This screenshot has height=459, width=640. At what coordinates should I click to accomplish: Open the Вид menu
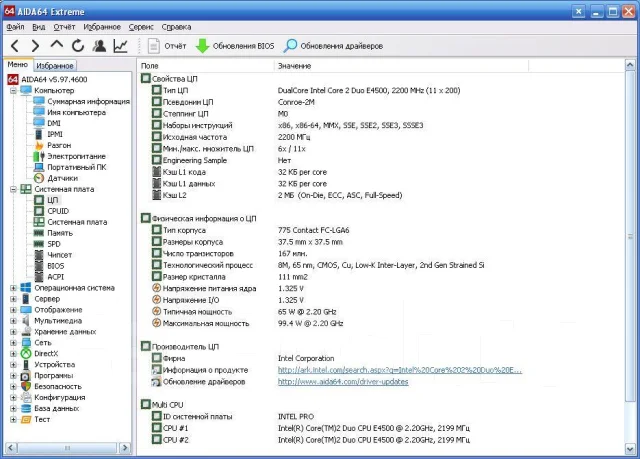tap(38, 27)
